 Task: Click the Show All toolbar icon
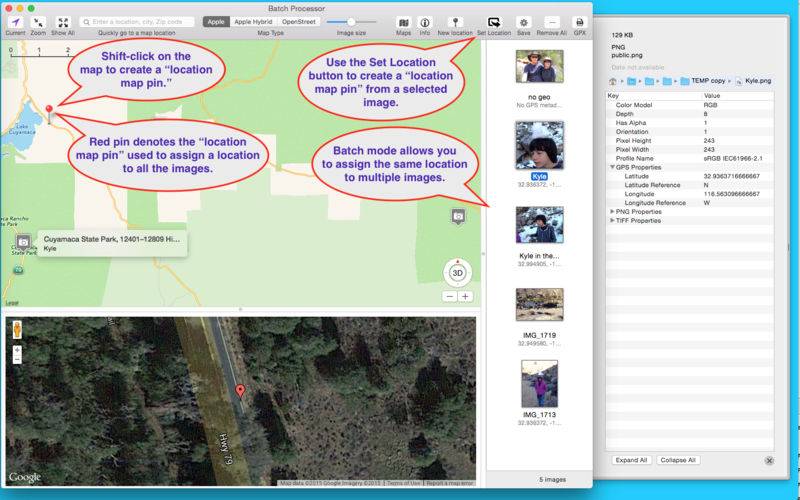coord(63,22)
